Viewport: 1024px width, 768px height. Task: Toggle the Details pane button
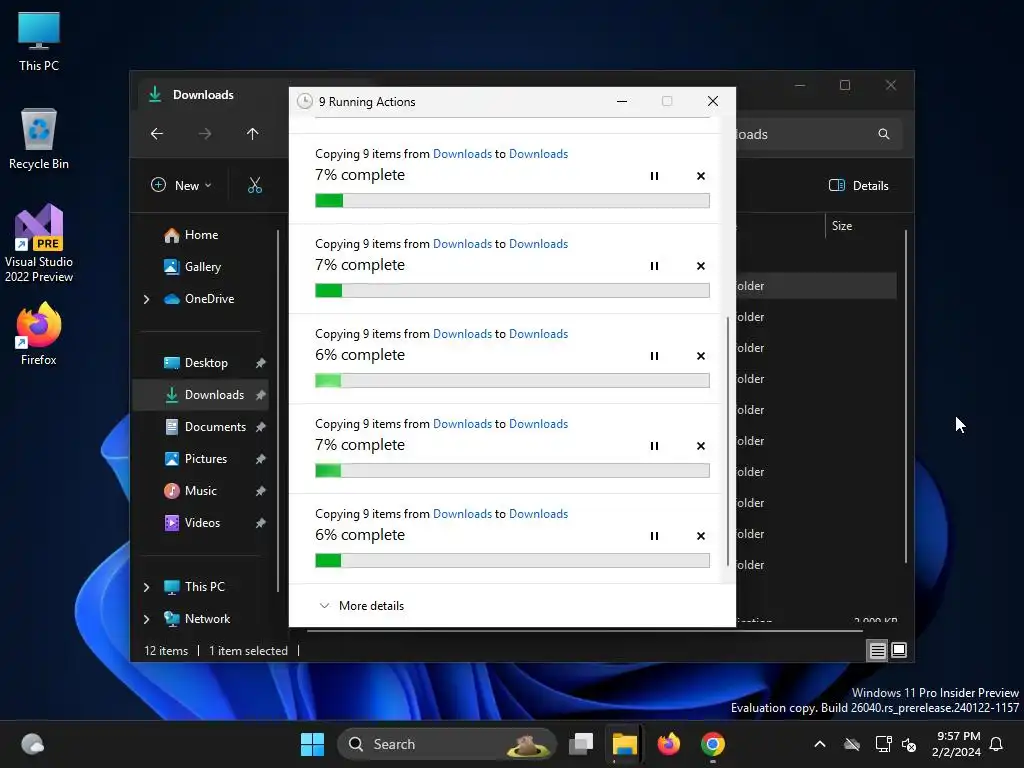859,185
